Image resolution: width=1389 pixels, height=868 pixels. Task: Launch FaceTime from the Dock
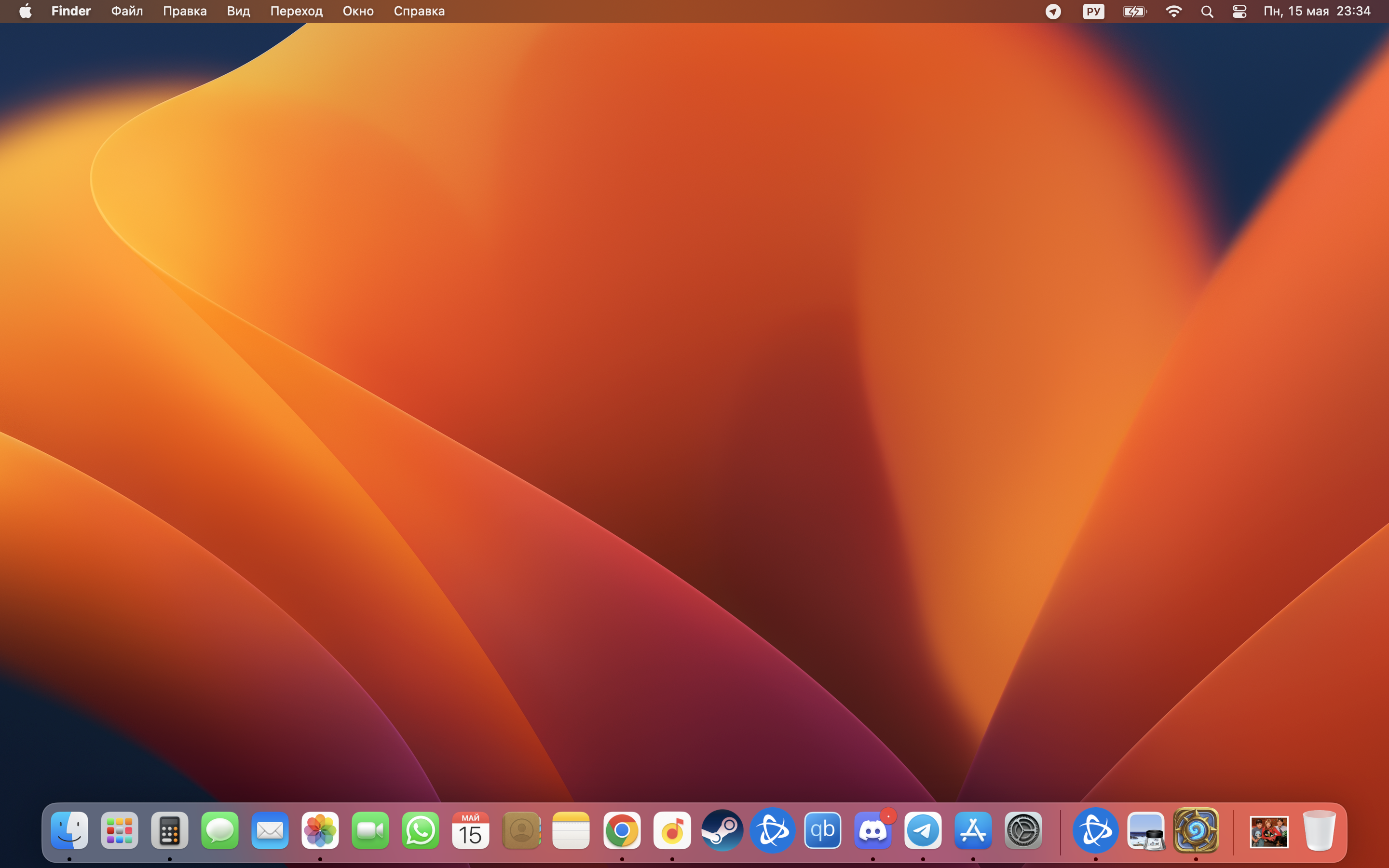coord(370,830)
